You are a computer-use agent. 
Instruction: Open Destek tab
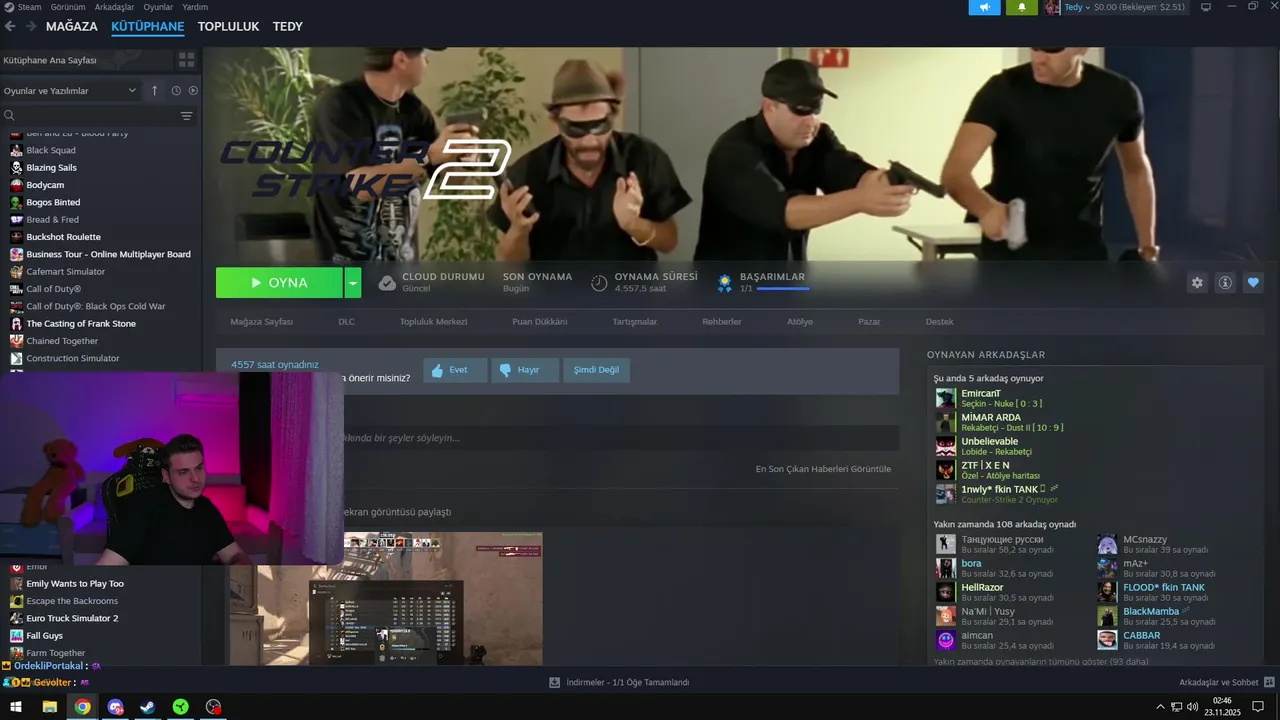coord(939,322)
